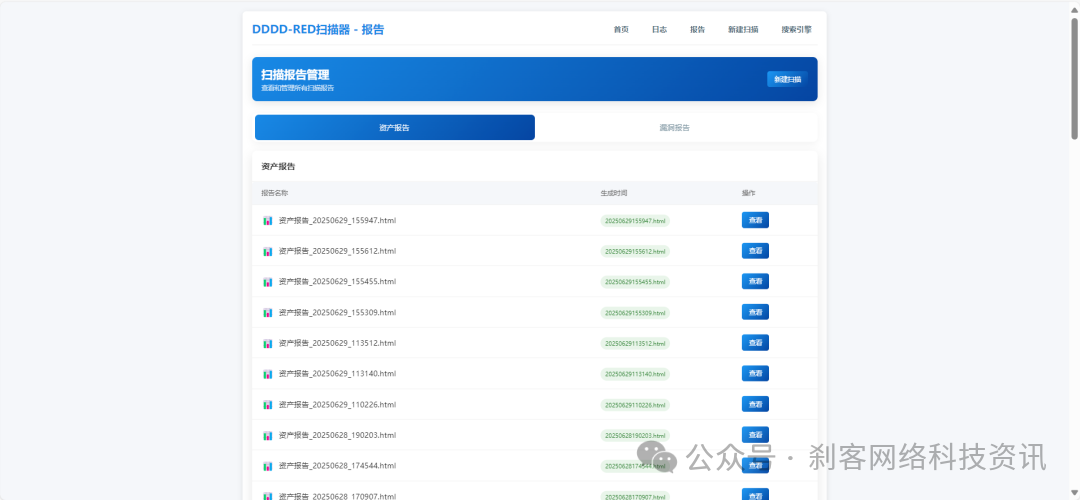The width and height of the screenshot is (1080, 500).
Task: Go to 报告 in the top navigation
Action: click(697, 30)
